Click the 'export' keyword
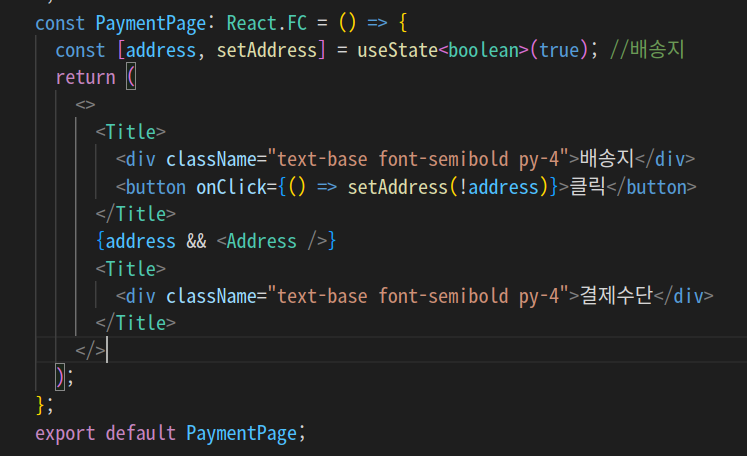The height and width of the screenshot is (456, 747). pyautogui.click(x=65, y=433)
